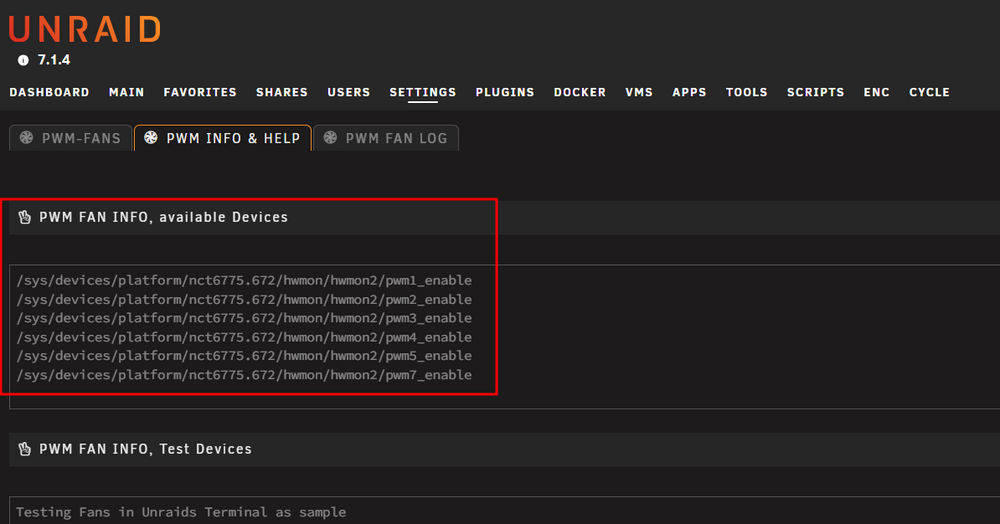Click the fan icon on PWM INFO & HELP tab
The height and width of the screenshot is (524, 1000).
(x=151, y=138)
